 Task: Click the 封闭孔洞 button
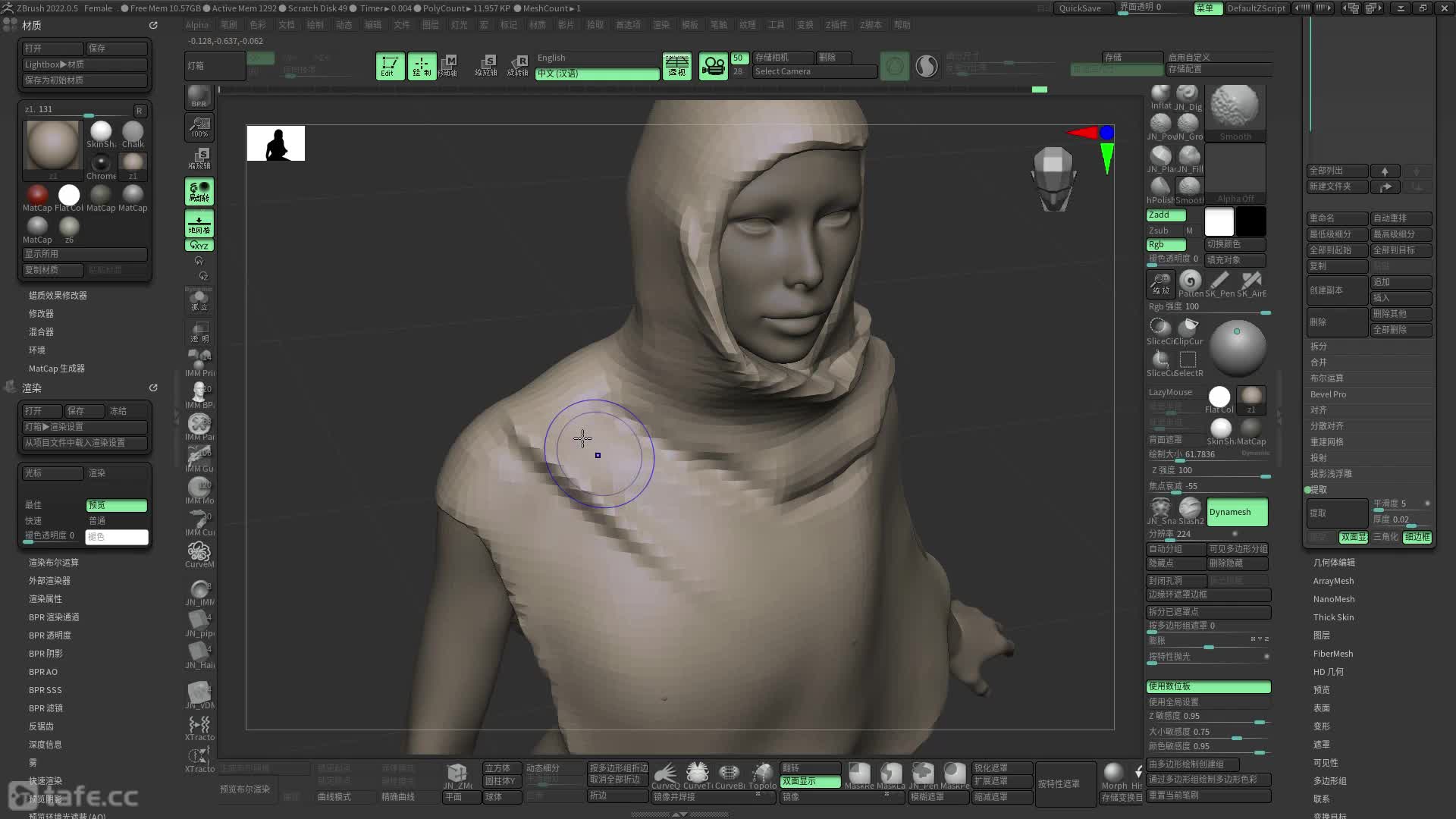(1175, 581)
